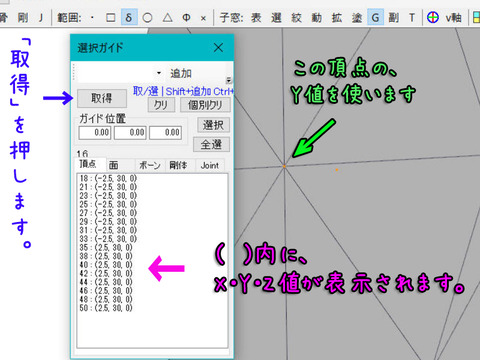The width and height of the screenshot is (480, 360).
Task: Toggle the G selection guide sub-window
Action: 375,17
